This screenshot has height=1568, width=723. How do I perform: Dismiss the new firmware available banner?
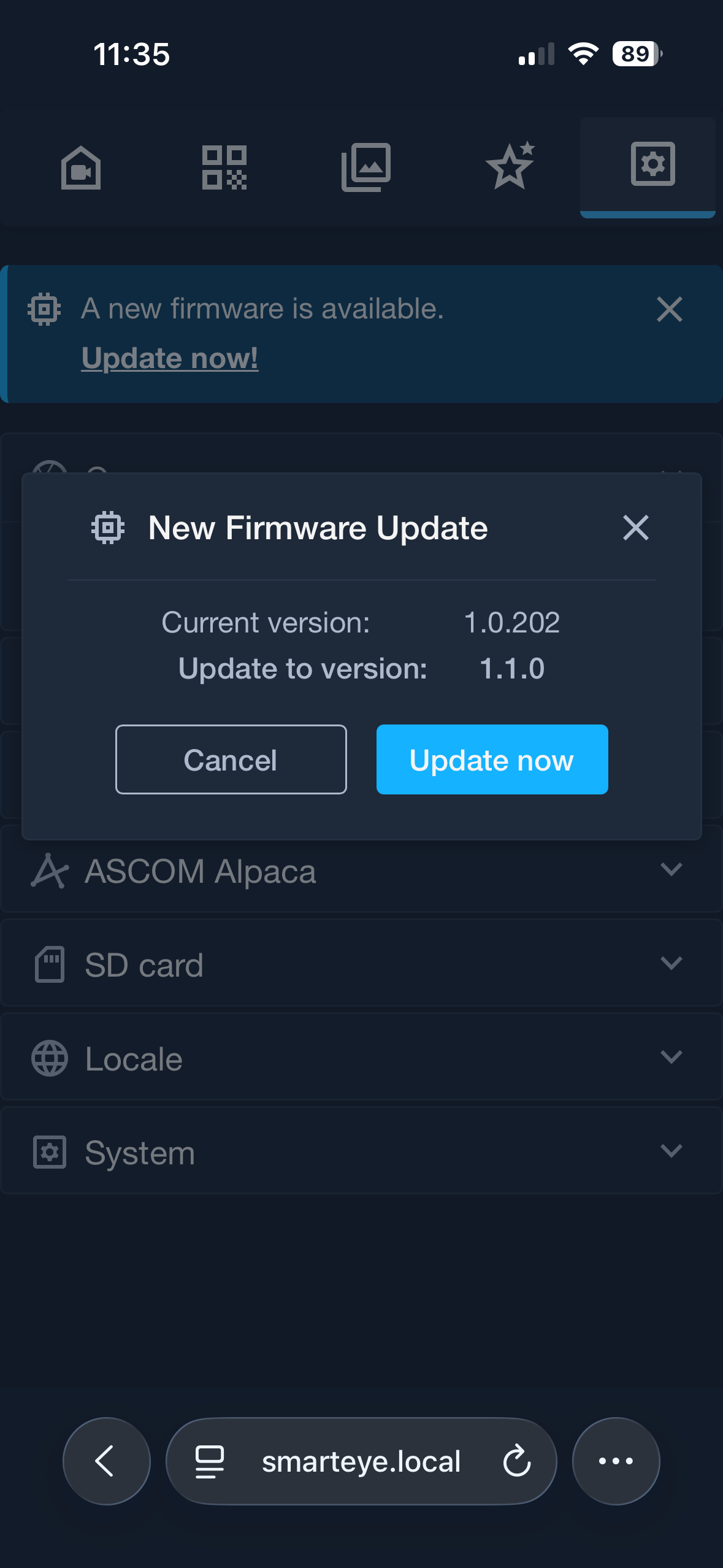click(x=669, y=309)
